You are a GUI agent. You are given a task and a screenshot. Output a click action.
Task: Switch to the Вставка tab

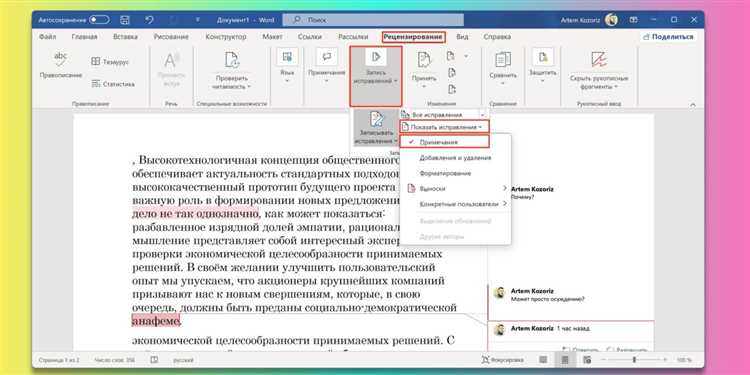[x=125, y=37]
